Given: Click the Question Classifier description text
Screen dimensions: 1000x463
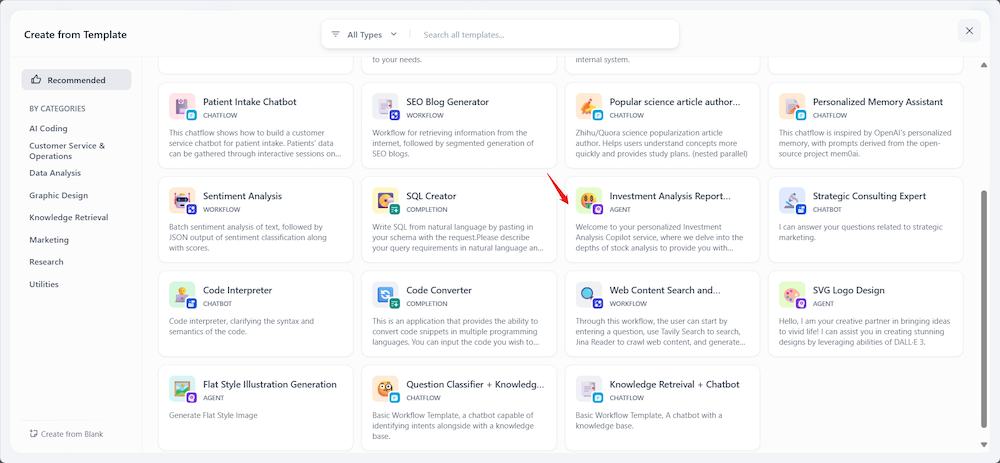Looking at the screenshot, I should 453,426.
